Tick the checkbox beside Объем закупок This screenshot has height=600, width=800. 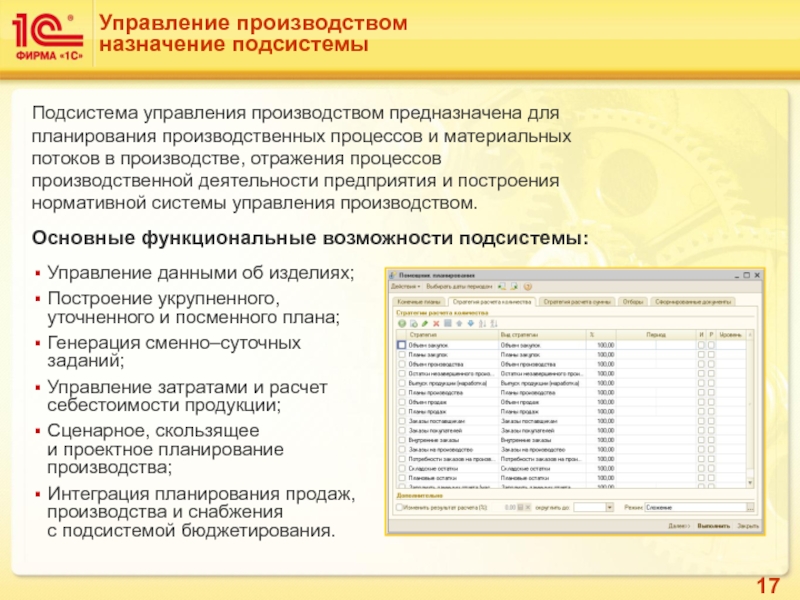[x=401, y=344]
